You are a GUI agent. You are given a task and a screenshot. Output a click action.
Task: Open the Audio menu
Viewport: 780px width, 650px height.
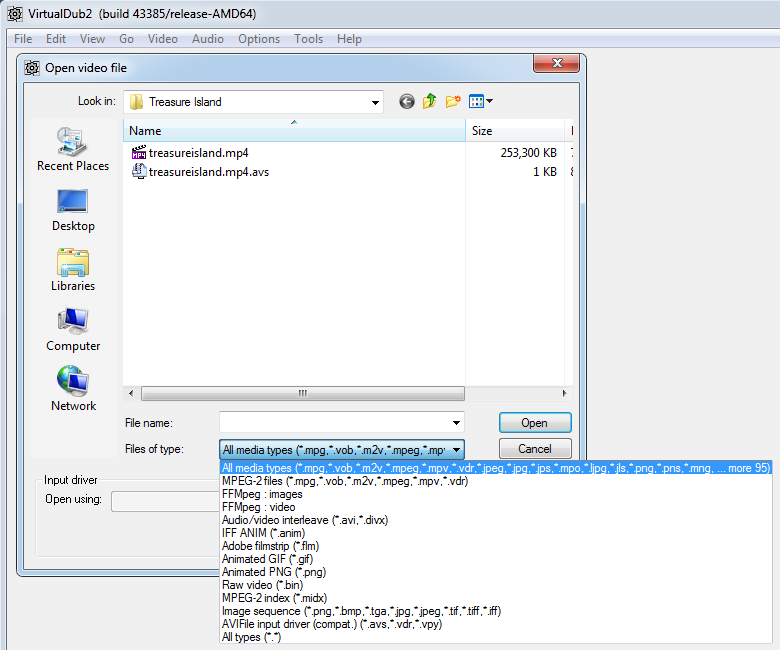pos(208,39)
